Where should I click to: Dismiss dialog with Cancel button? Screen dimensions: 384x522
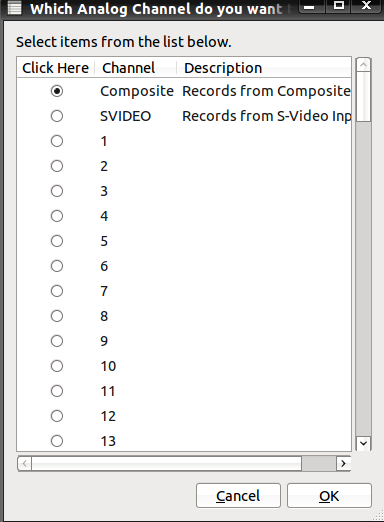coord(238,496)
